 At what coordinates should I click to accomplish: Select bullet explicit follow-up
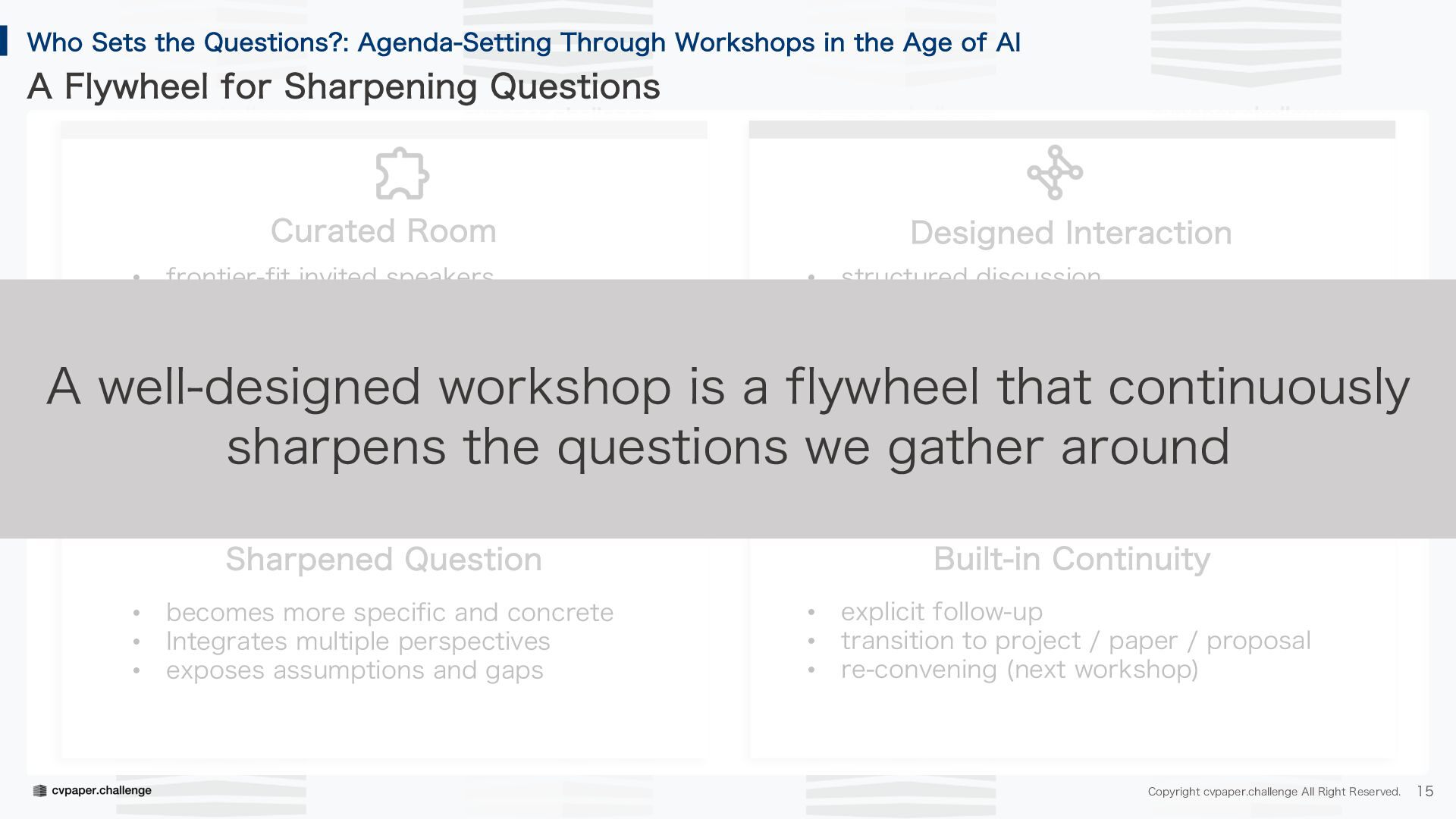[942, 612]
